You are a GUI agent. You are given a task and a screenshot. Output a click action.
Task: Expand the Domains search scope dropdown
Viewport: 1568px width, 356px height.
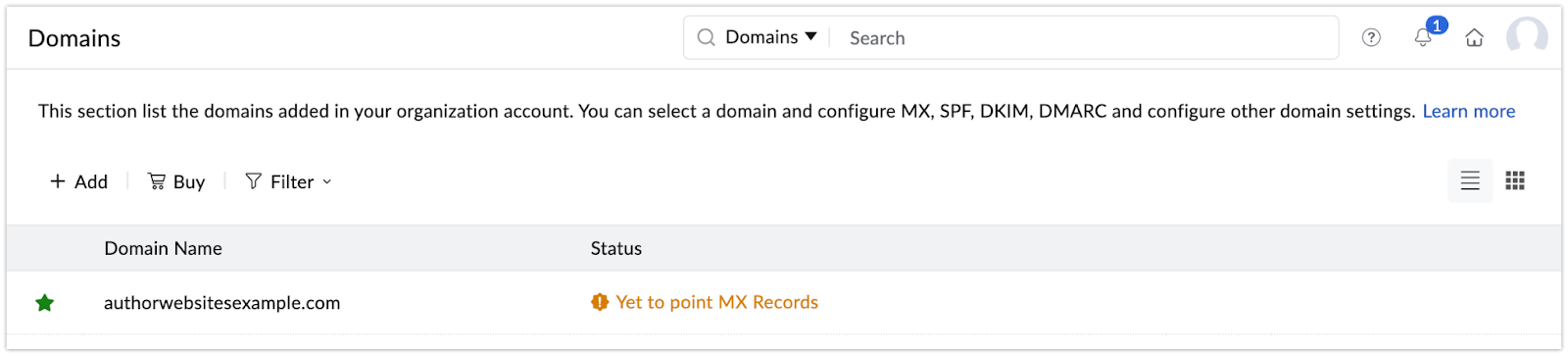[770, 37]
